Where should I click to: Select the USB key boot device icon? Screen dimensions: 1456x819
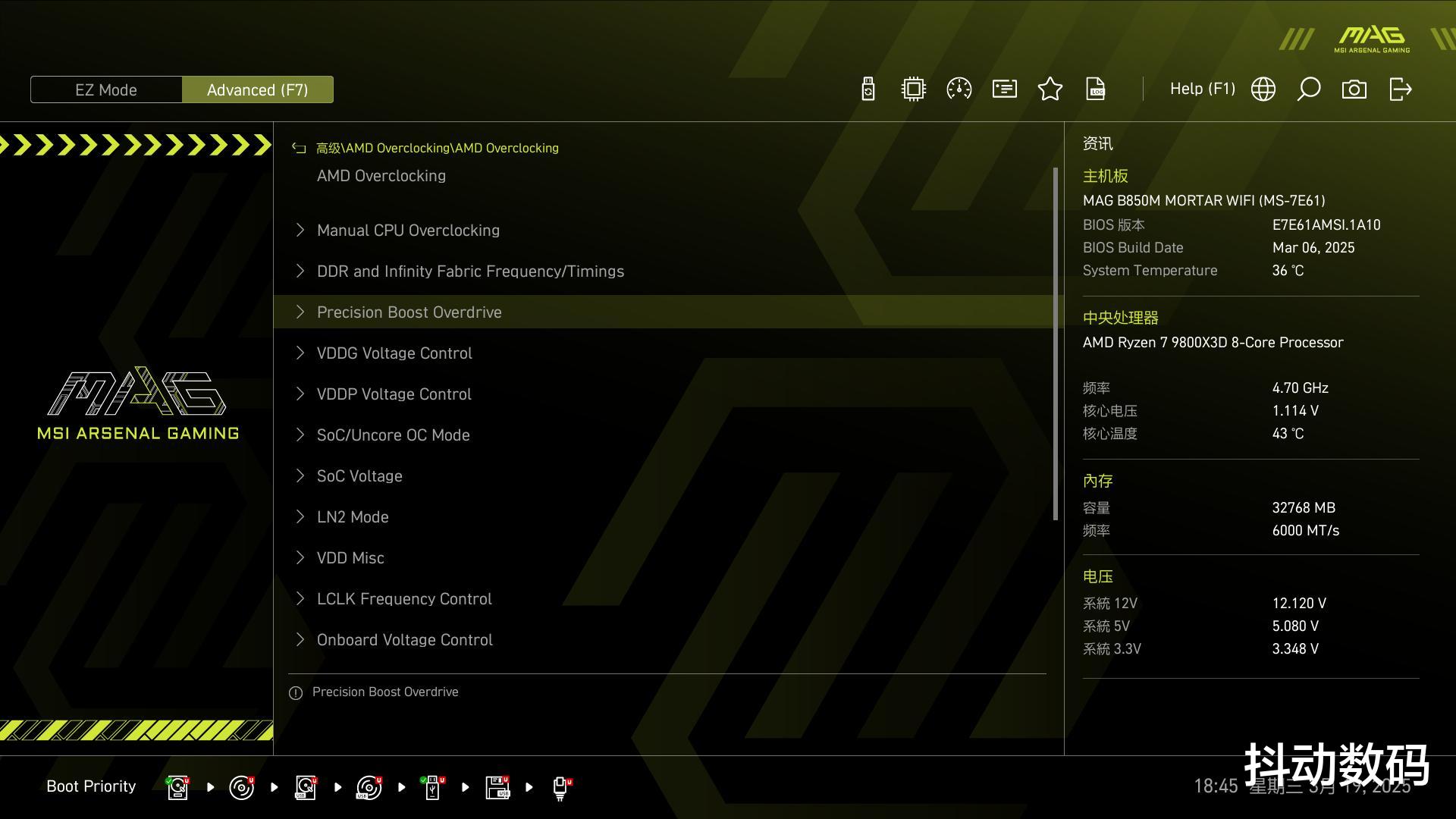(433, 787)
